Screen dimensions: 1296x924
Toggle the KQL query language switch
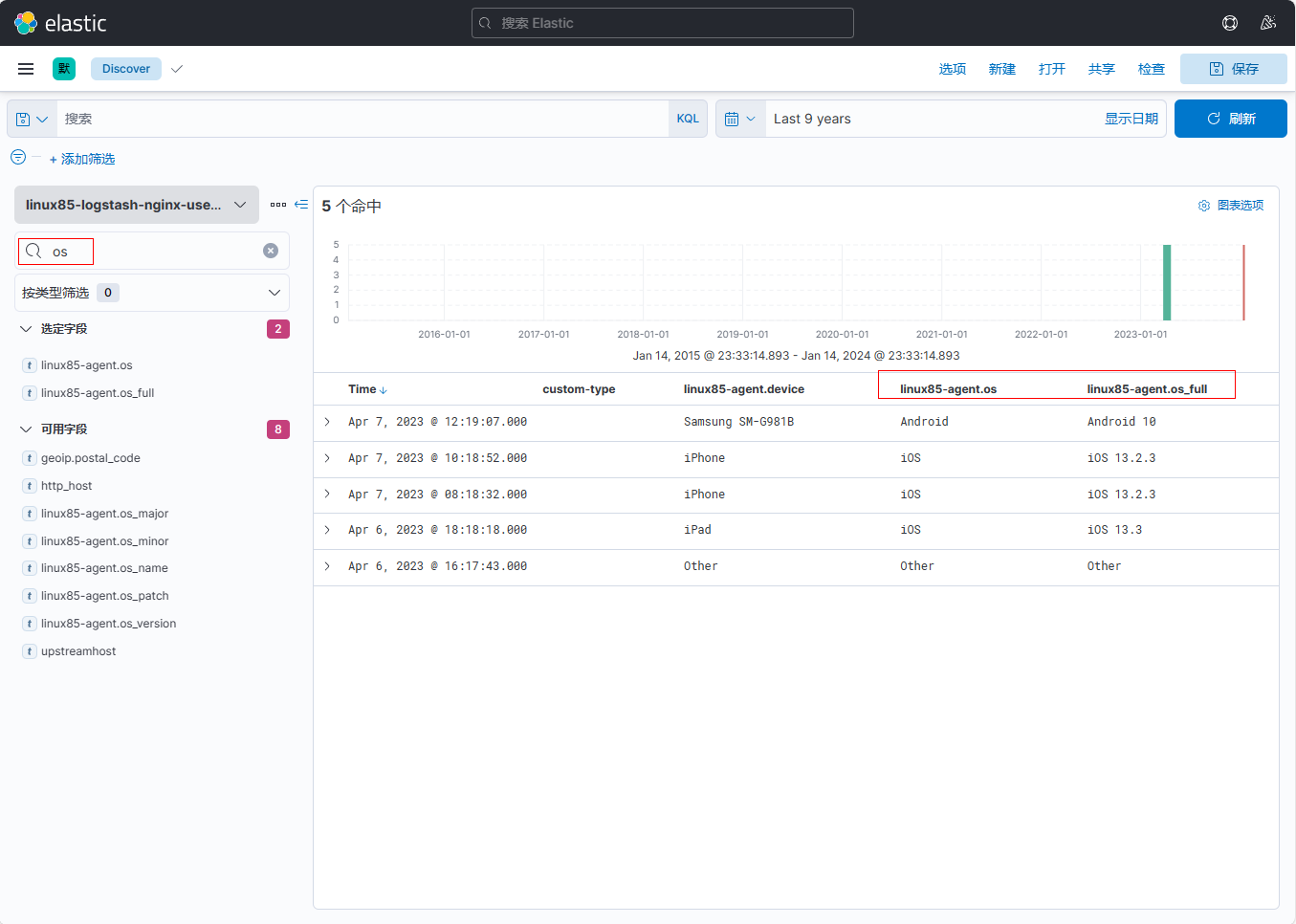point(688,119)
